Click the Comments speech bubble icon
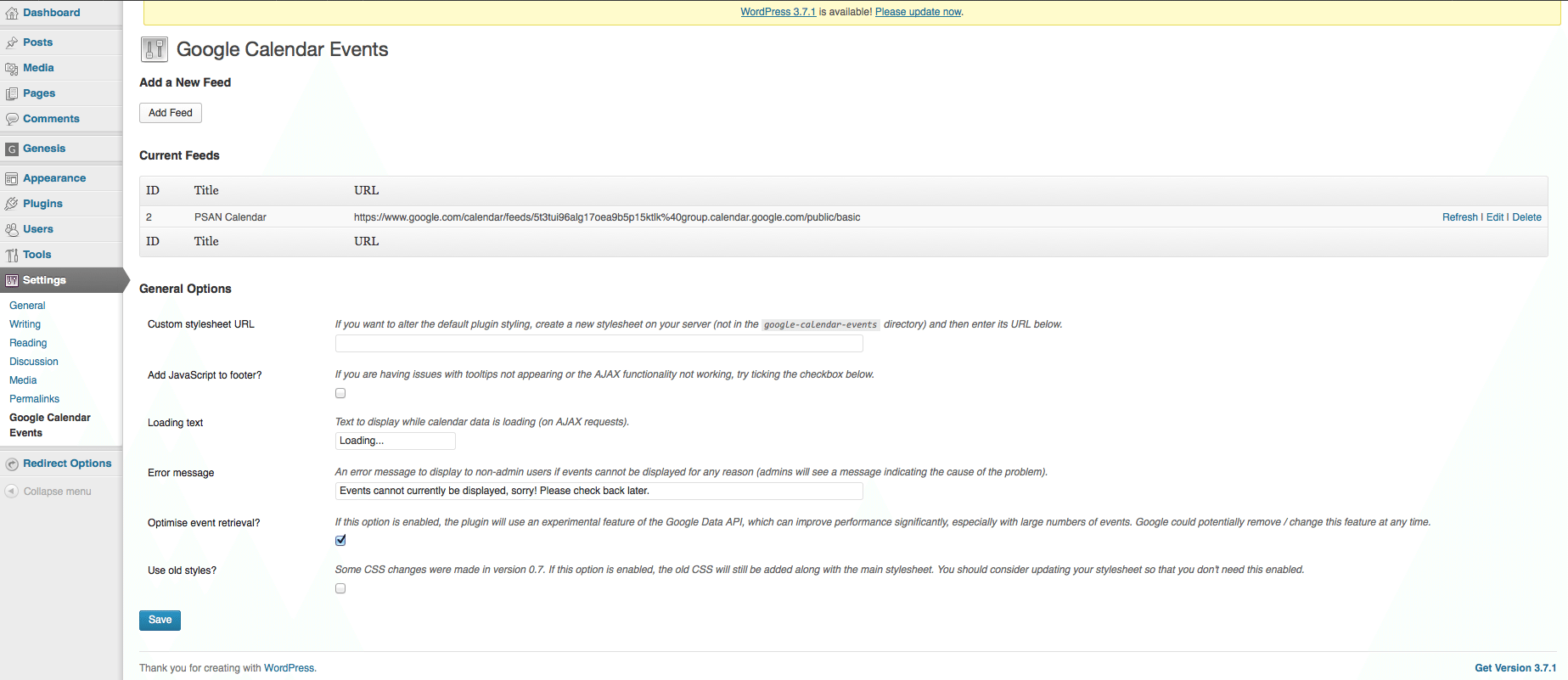This screenshot has width=1568, height=680. [12, 119]
